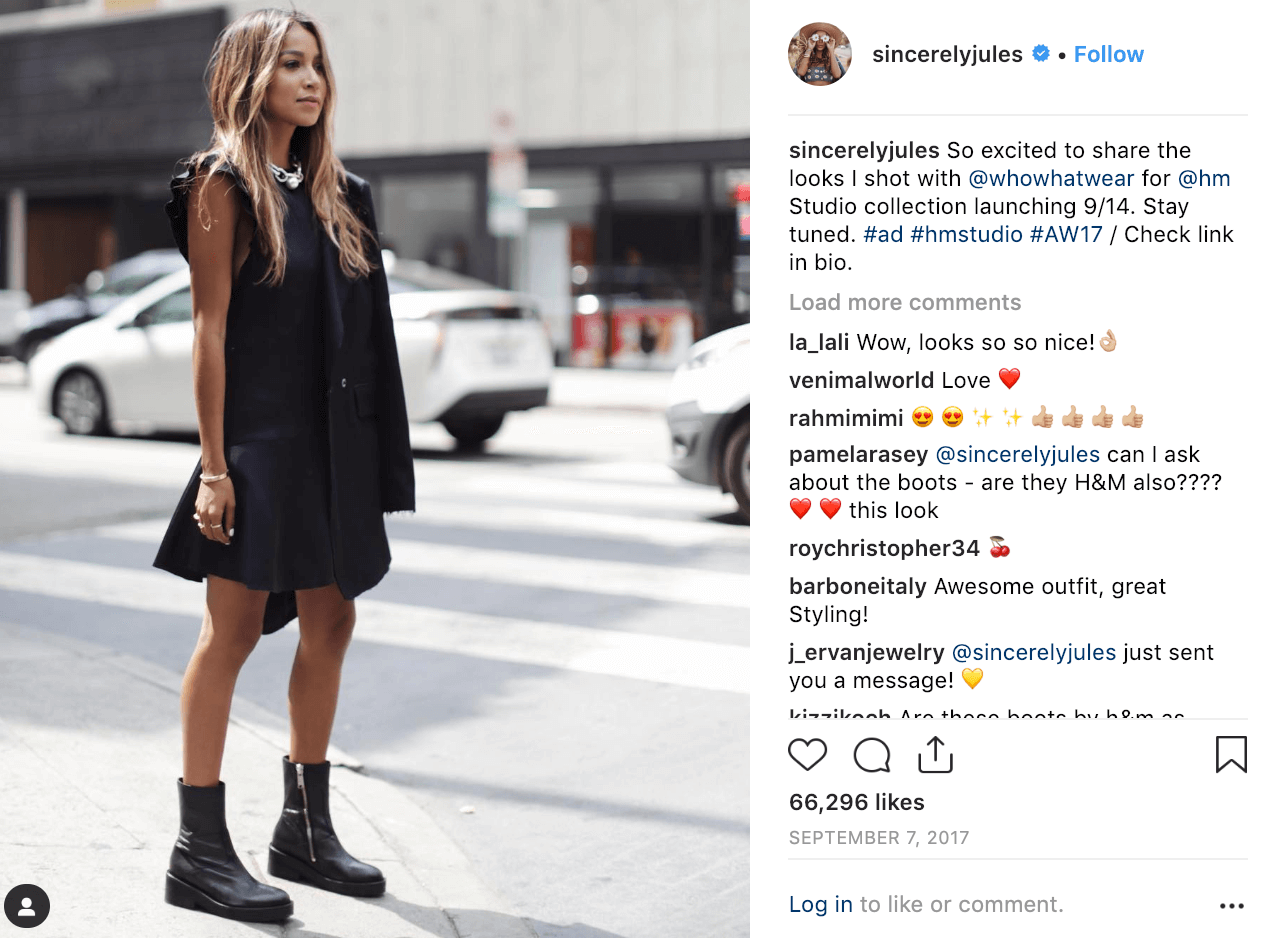
Task: Open the sincerelyjules profile picture
Action: click(x=820, y=54)
